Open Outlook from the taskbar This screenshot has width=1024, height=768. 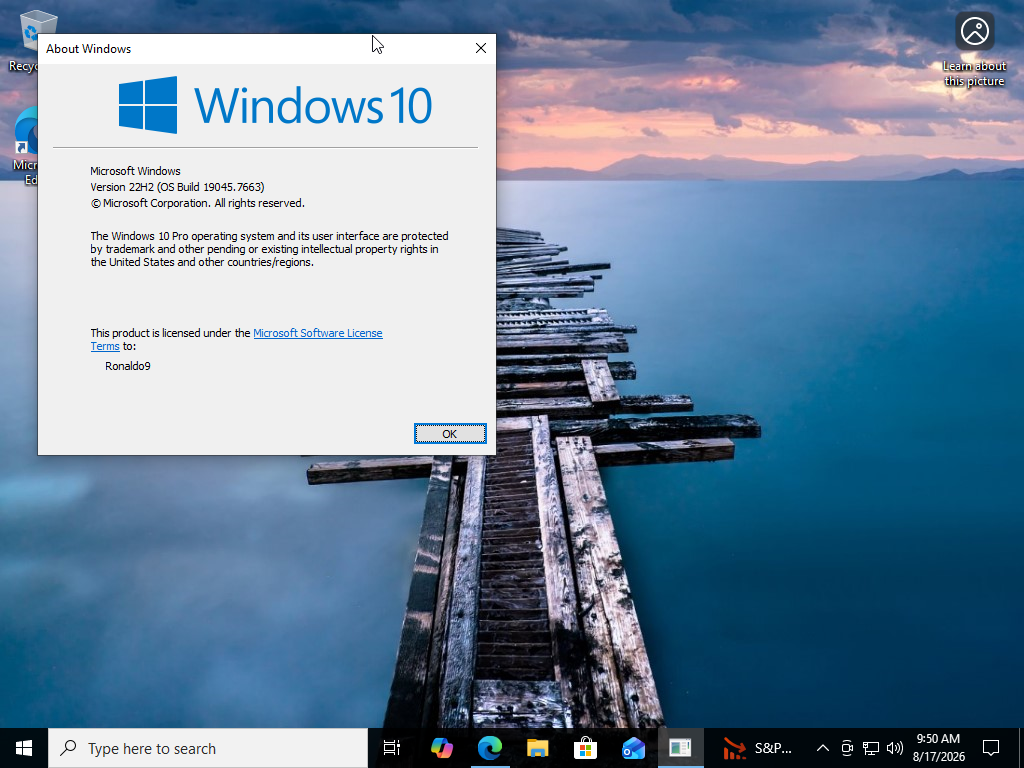click(633, 748)
